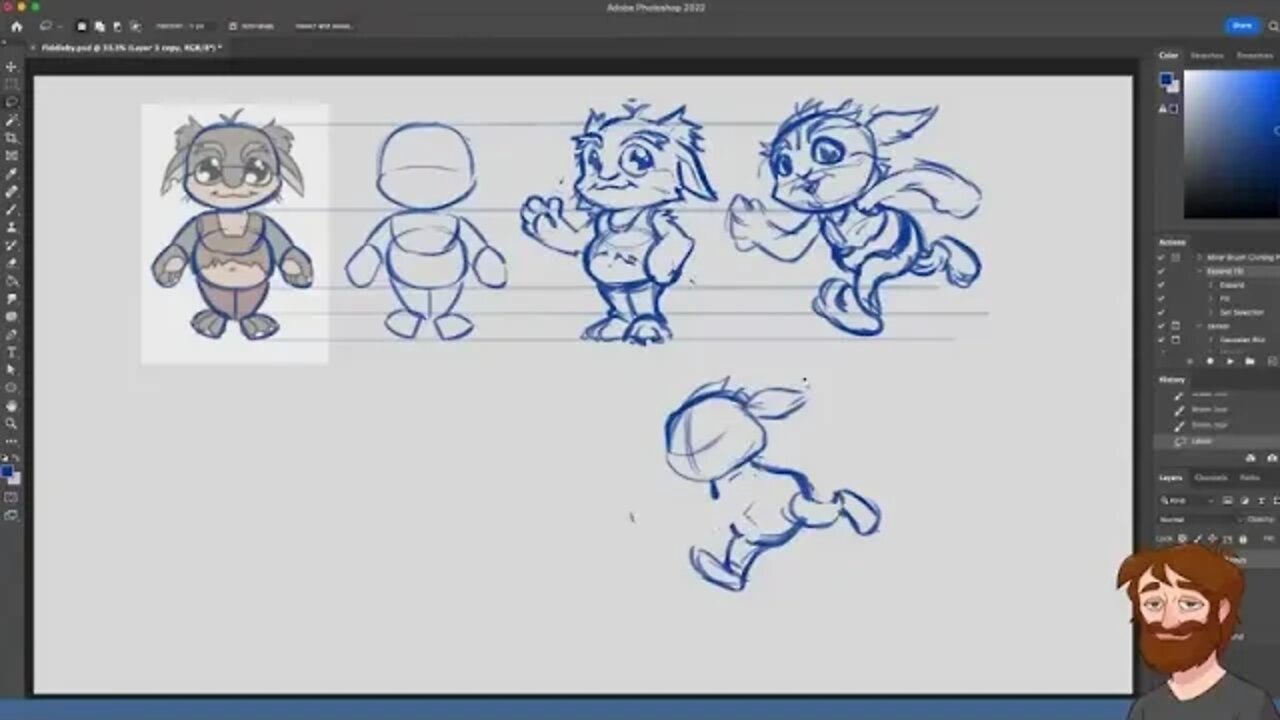1280x720 pixels.
Task: Select the Smudge tool
Action: coord(12,299)
